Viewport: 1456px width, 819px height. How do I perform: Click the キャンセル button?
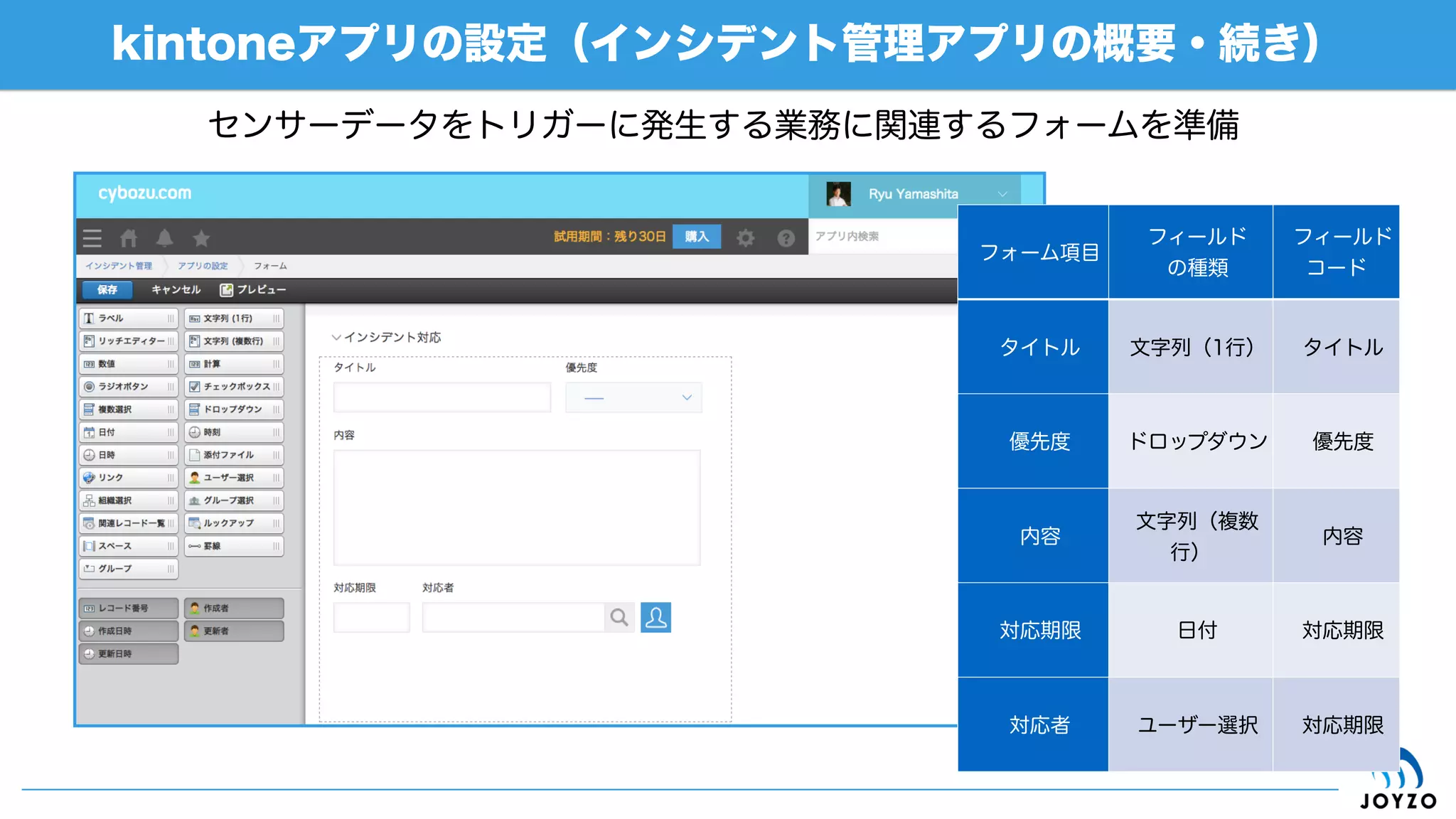[176, 289]
